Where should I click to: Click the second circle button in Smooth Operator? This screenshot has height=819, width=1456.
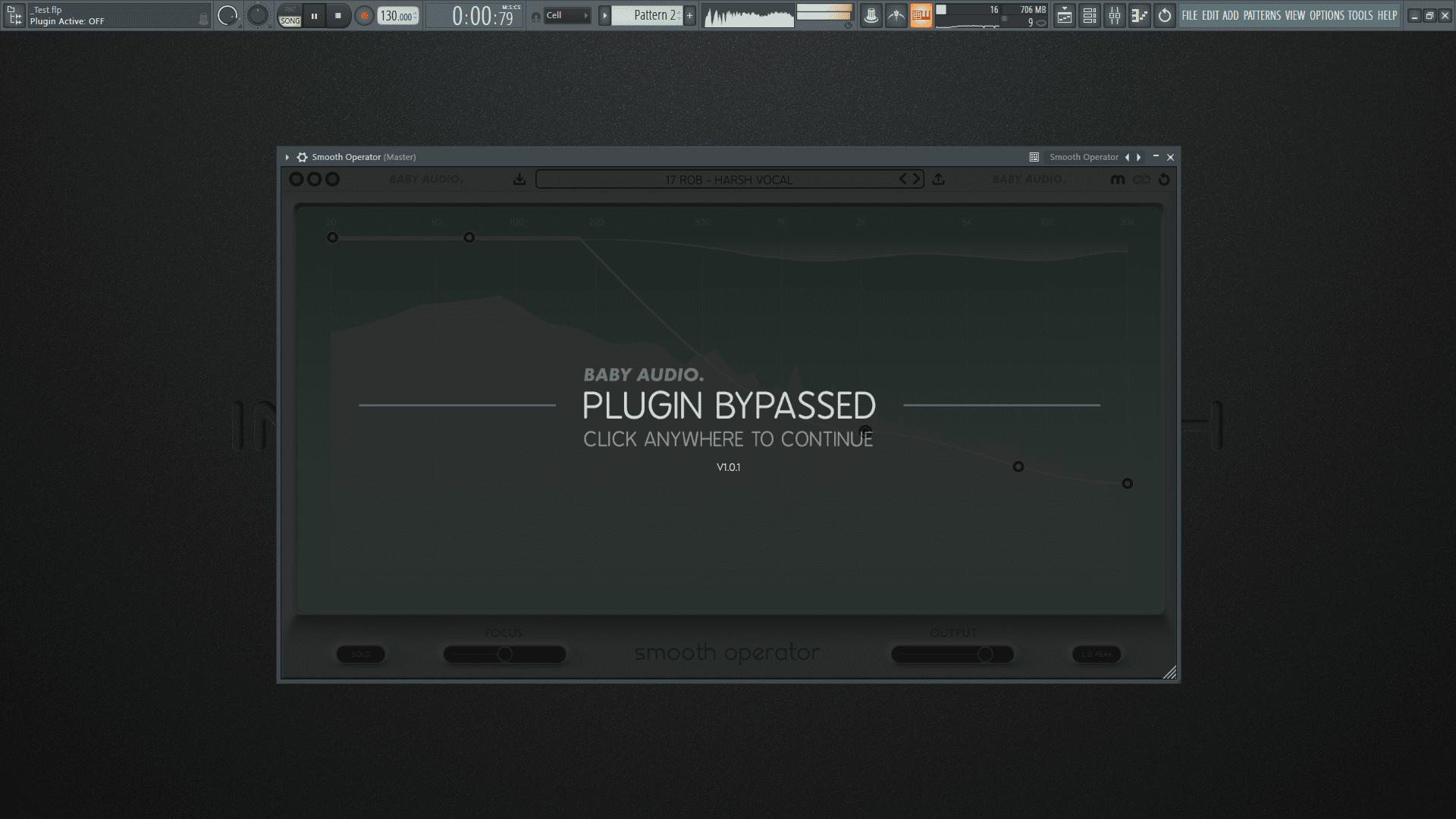pos(314,179)
